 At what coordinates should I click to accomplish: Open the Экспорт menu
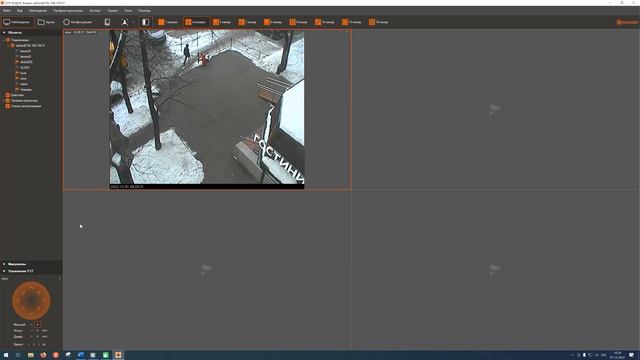pyautogui.click(x=95, y=10)
